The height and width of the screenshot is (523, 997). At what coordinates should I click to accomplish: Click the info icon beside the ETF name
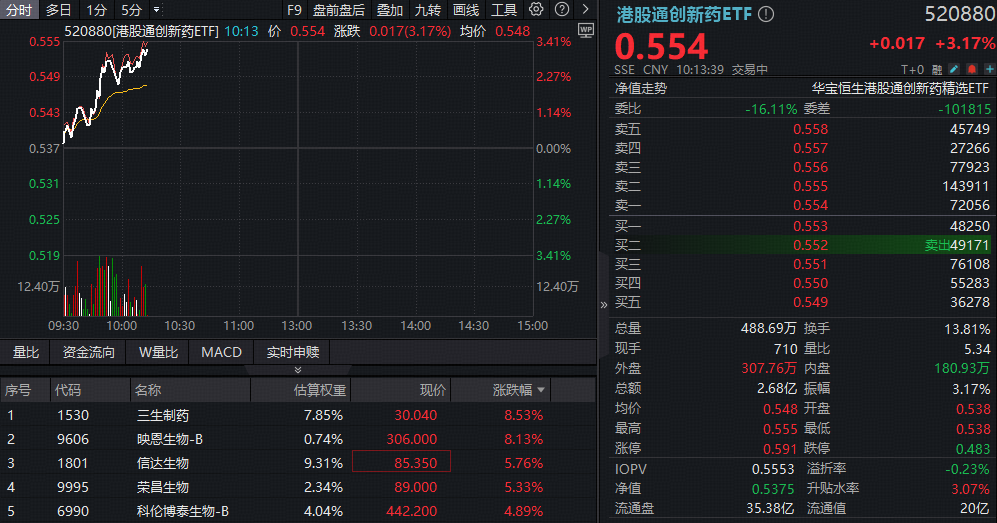coord(766,15)
